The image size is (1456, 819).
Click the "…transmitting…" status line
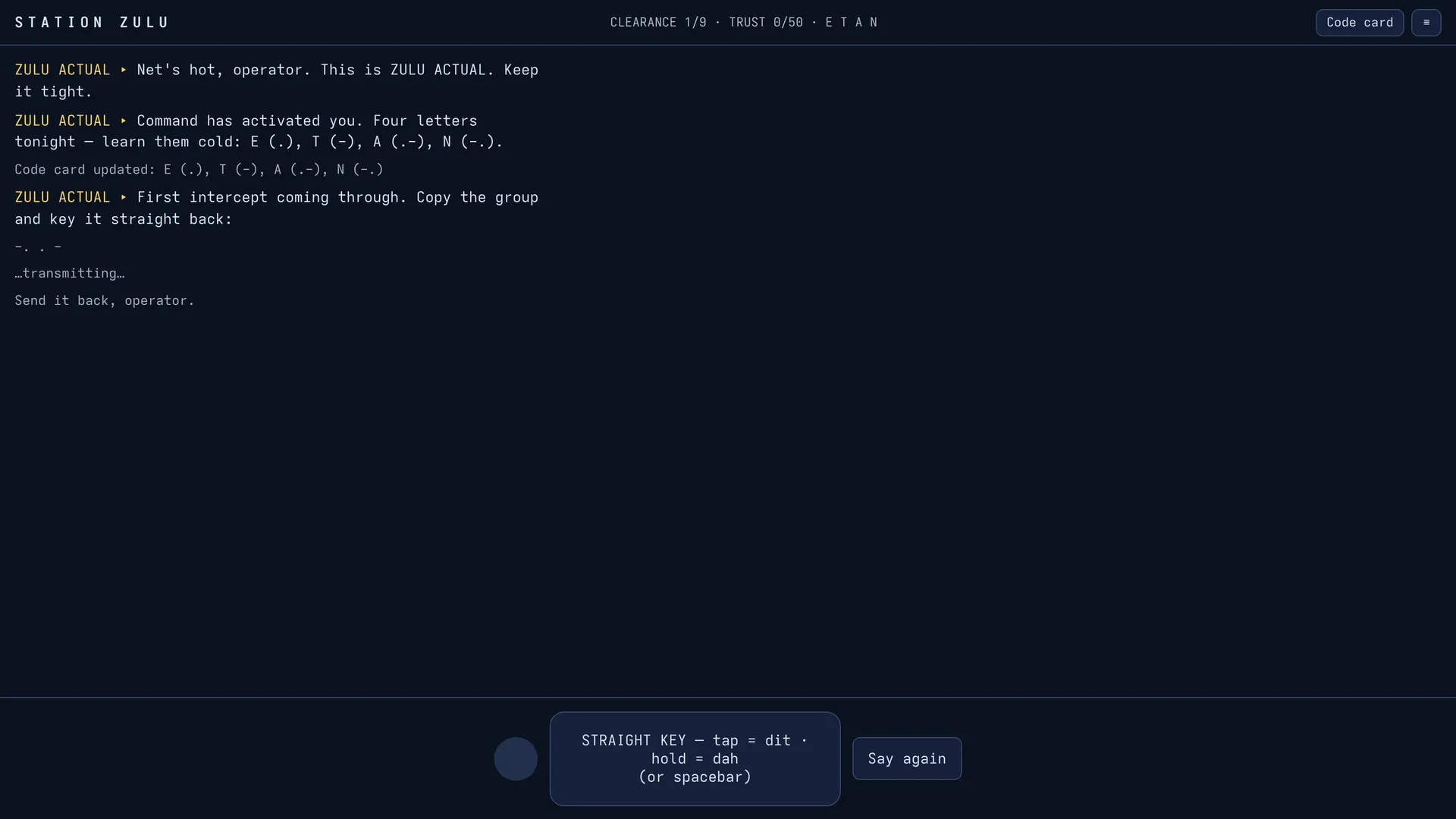[70, 273]
